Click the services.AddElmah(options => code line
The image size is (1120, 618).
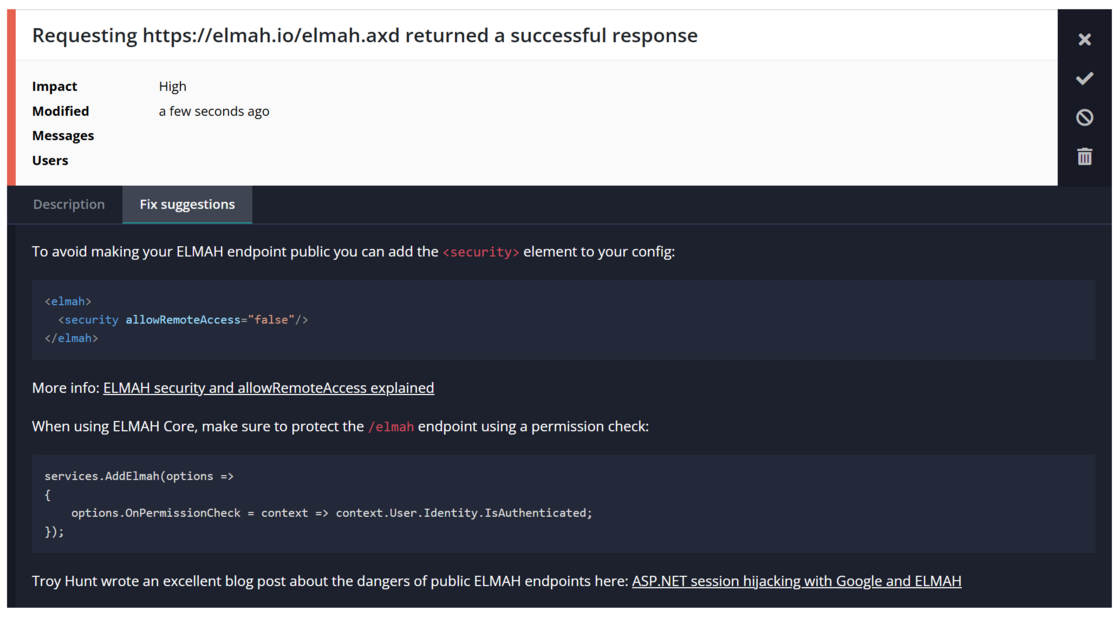coord(139,477)
